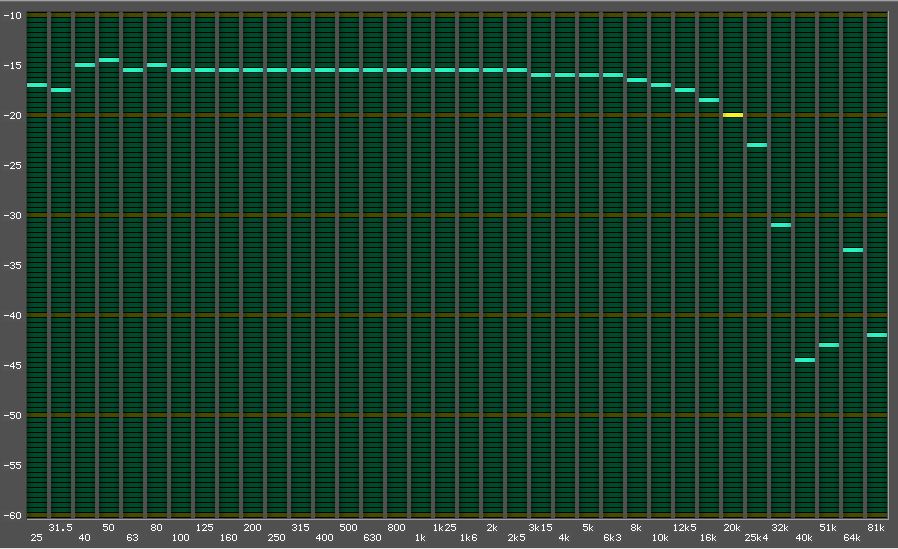Click the 800 frequency label
Viewport: 898px width, 549px height.
(x=396, y=528)
